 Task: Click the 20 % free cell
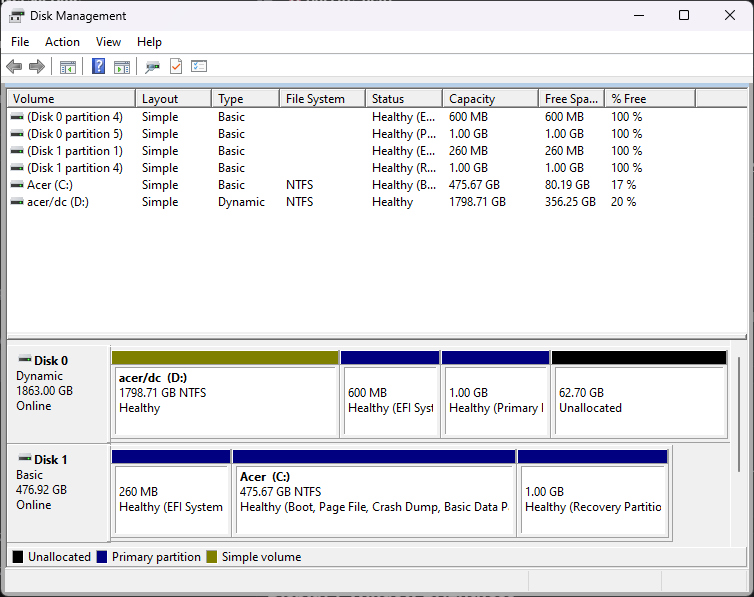[x=623, y=202]
